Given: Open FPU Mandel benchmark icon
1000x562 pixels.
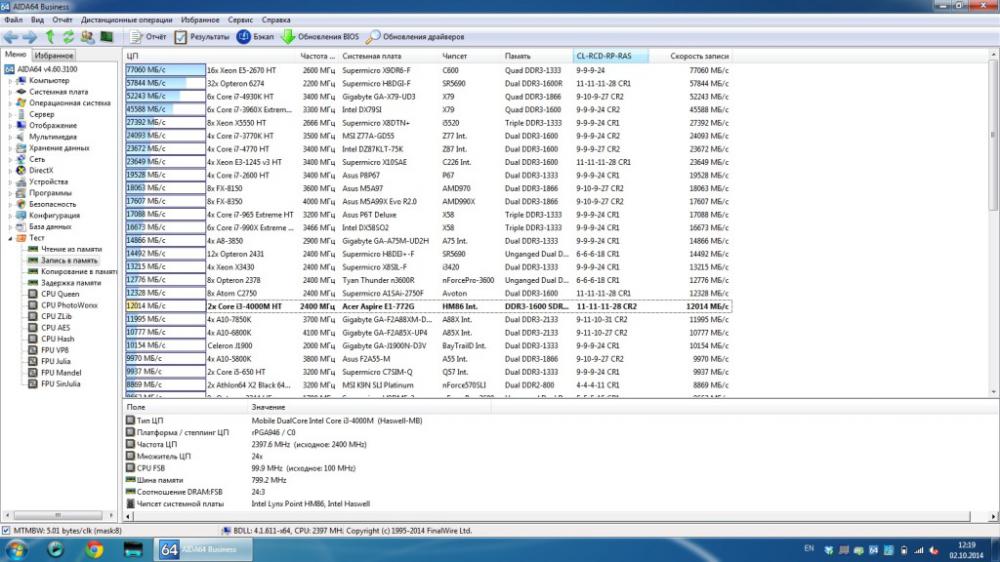Looking at the screenshot, I should pos(33,373).
